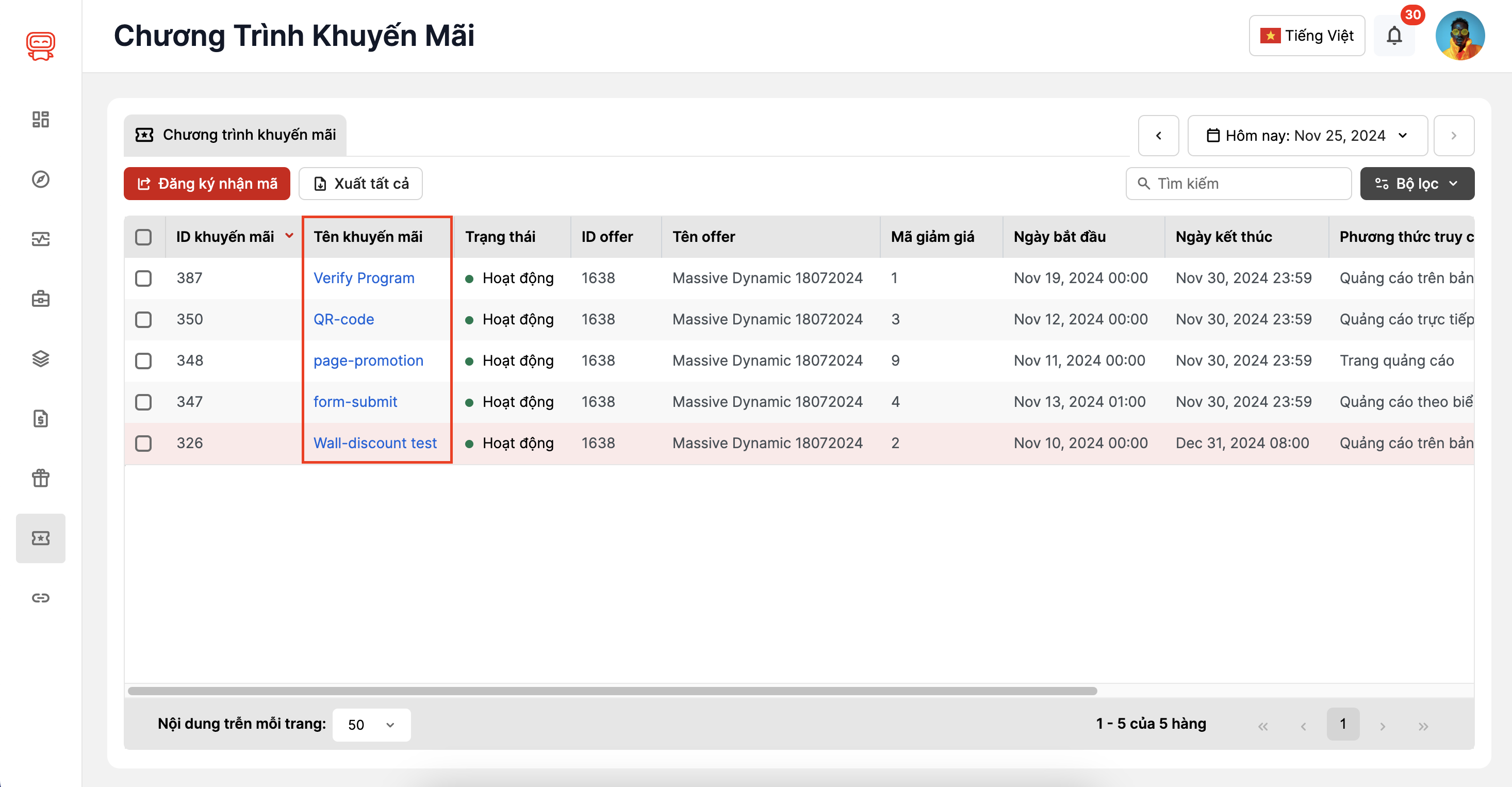1512x787 pixels.
Task: Click the Wall-discount test promotion link
Action: tap(374, 441)
